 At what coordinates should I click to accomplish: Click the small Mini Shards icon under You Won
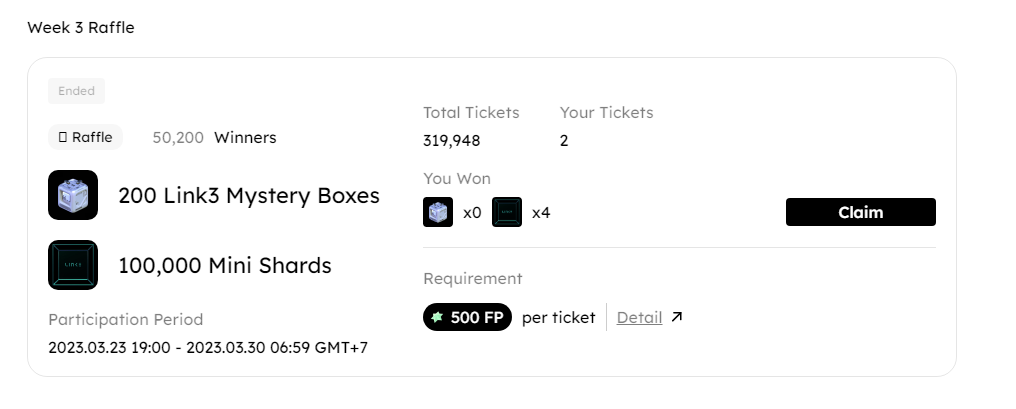tap(507, 212)
